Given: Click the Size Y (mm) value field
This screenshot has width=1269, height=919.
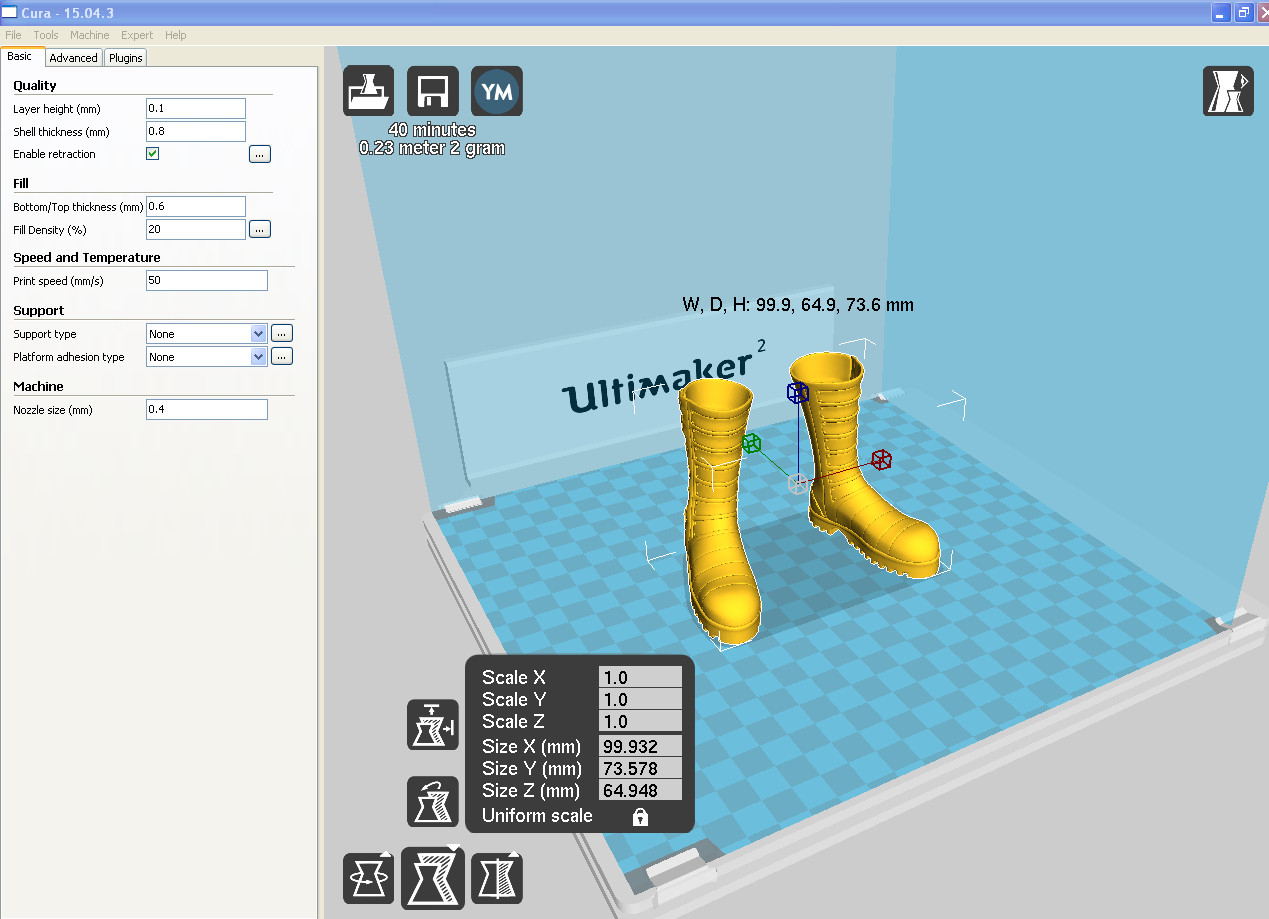Looking at the screenshot, I should click(x=640, y=768).
